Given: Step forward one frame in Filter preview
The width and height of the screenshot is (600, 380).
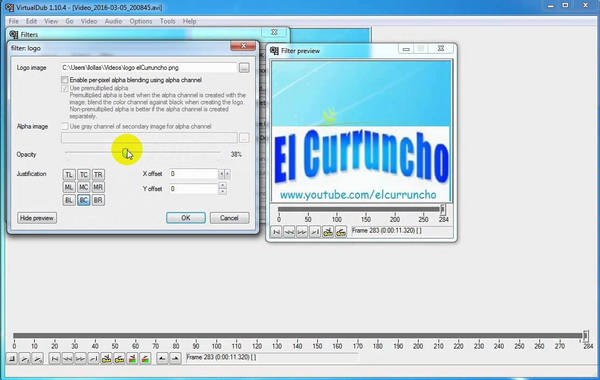Looking at the screenshot, I should tap(302, 232).
